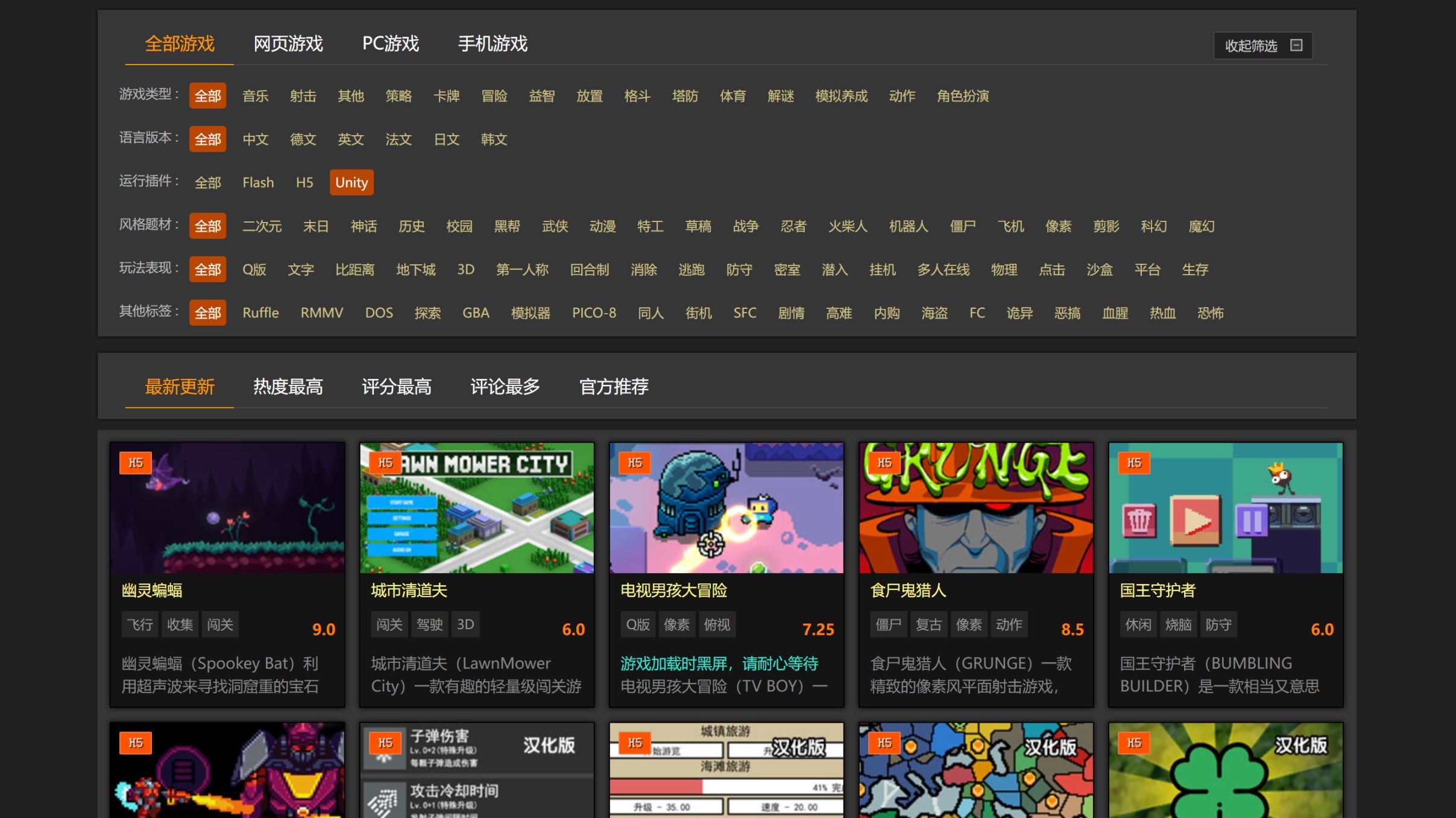Click the 食尸鬼猎人 game title
This screenshot has height=818, width=1456.
[909, 591]
